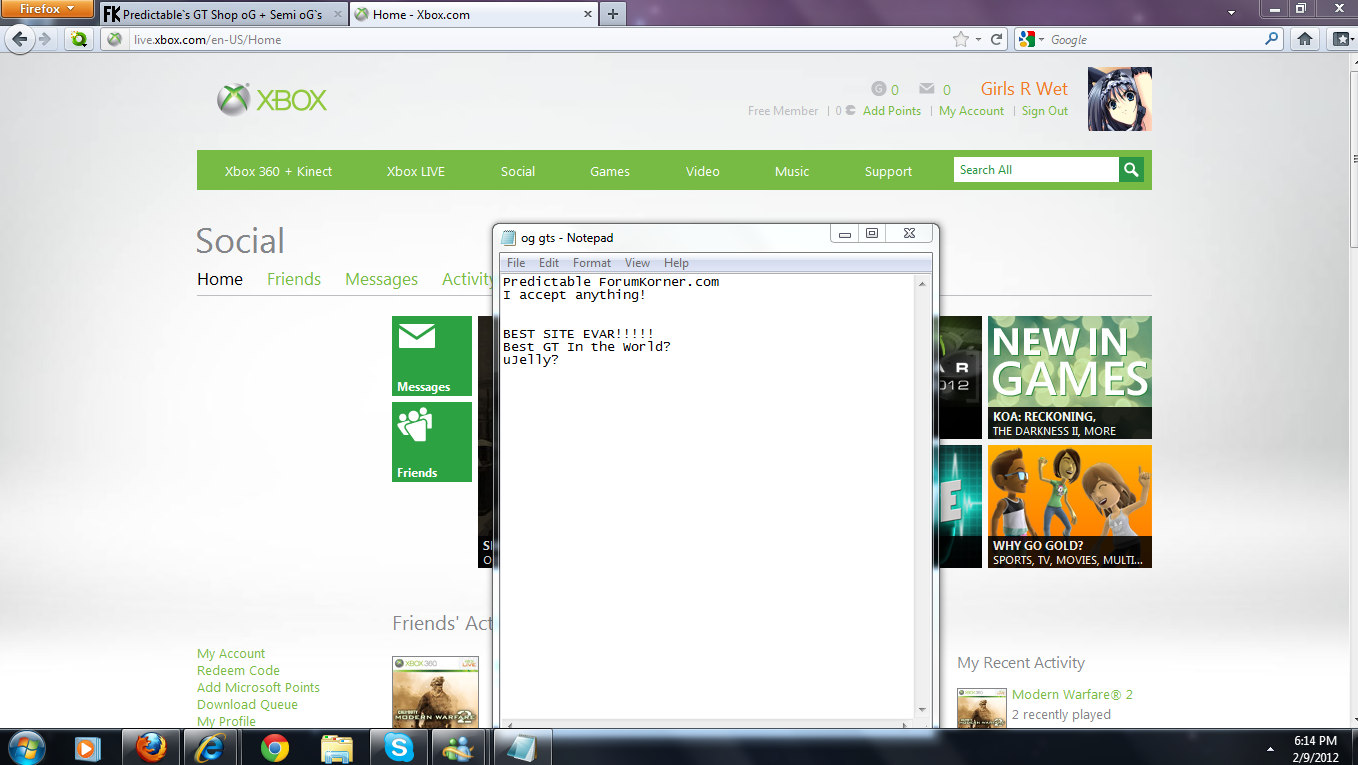Image resolution: width=1358 pixels, height=765 pixels.
Task: Open the Notepad Format menu
Action: tap(592, 263)
